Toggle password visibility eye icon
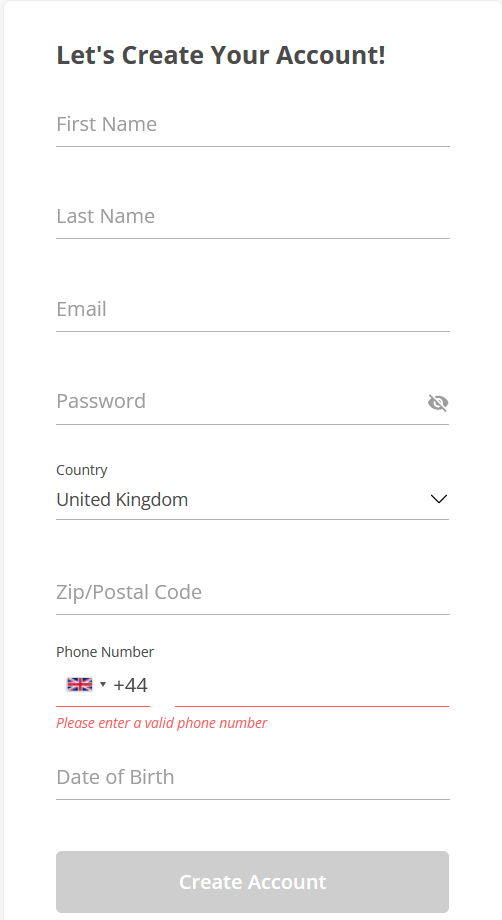The width and height of the screenshot is (502, 920). point(438,402)
